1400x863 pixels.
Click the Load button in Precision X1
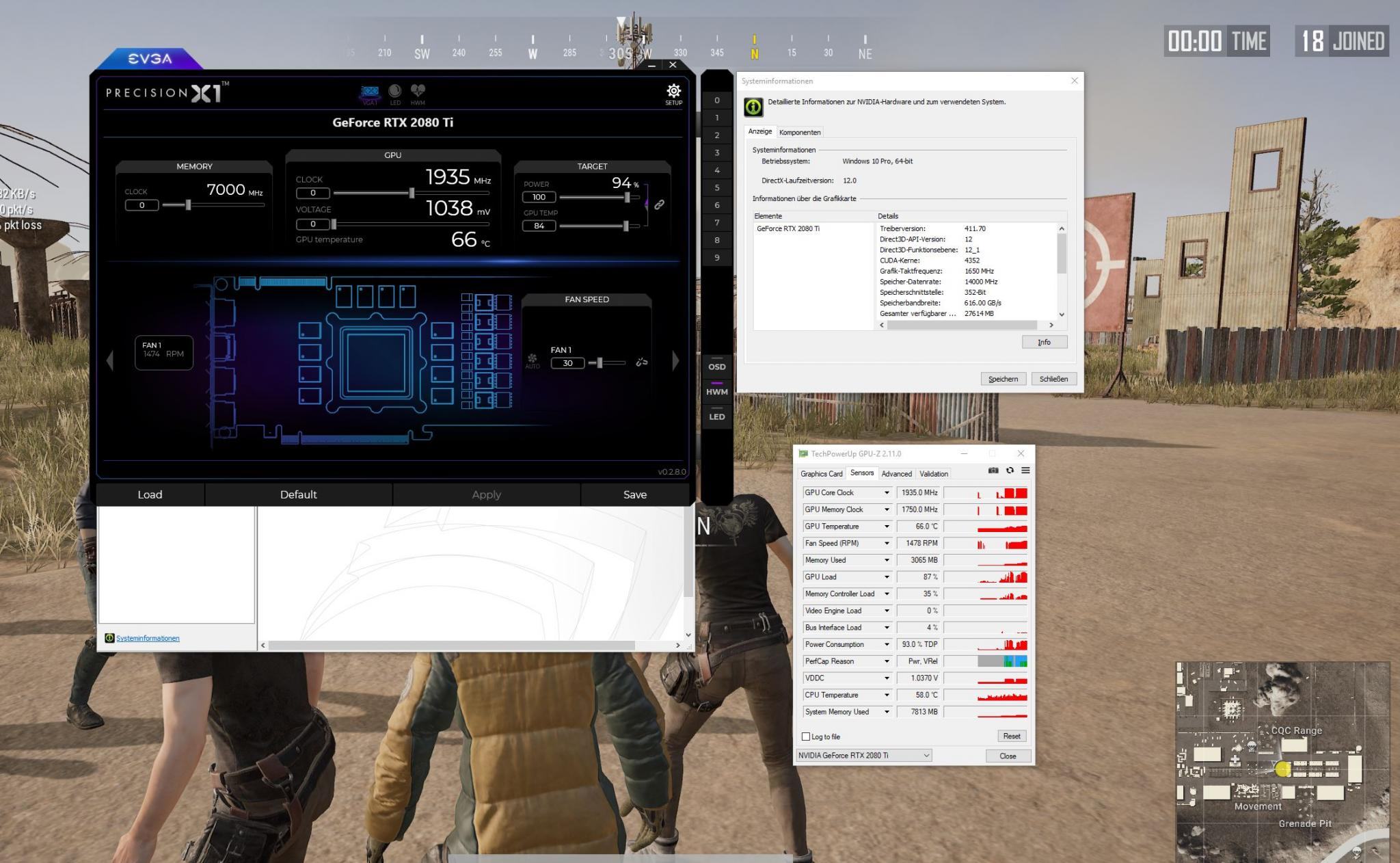click(x=150, y=494)
